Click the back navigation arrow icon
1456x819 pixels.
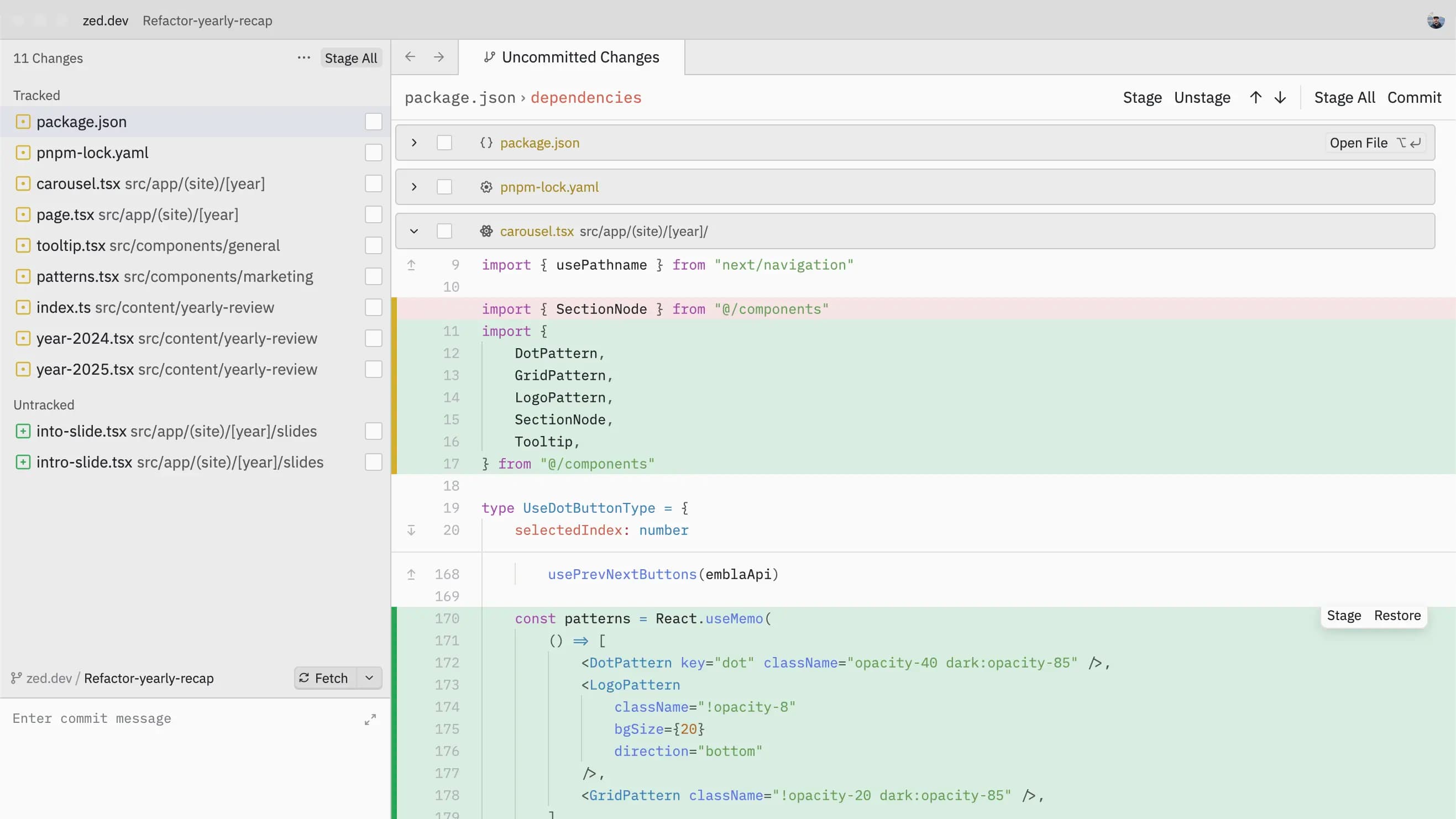[x=410, y=57]
